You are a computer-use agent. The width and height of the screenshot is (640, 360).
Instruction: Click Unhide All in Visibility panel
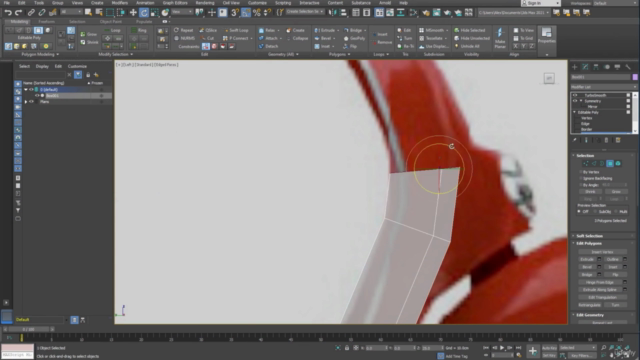467,46
